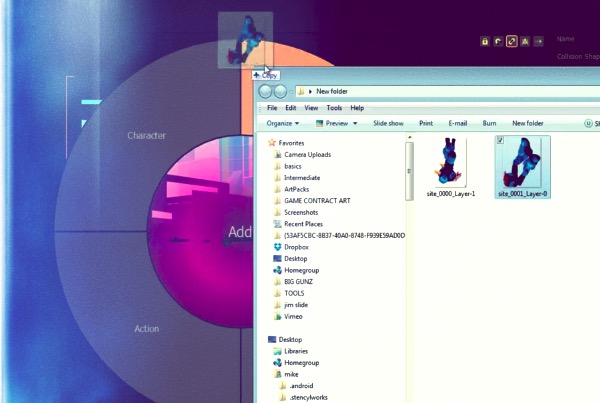Click the curved arrow rotate icon

click(498, 41)
